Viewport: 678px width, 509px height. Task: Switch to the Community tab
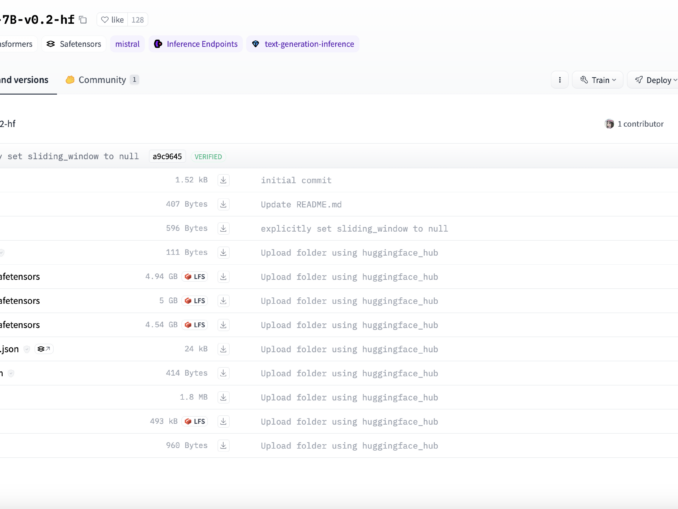[x=102, y=80]
